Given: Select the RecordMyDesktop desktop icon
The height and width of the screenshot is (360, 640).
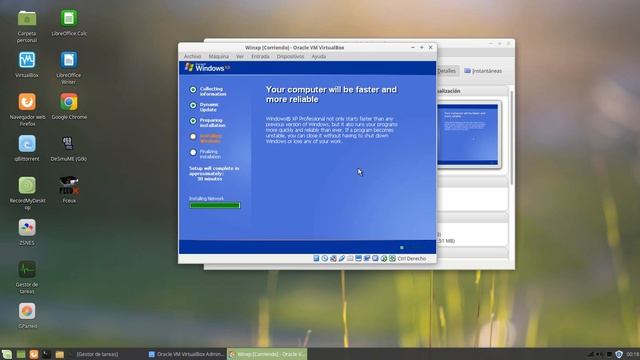Looking at the screenshot, I should [x=27, y=193].
